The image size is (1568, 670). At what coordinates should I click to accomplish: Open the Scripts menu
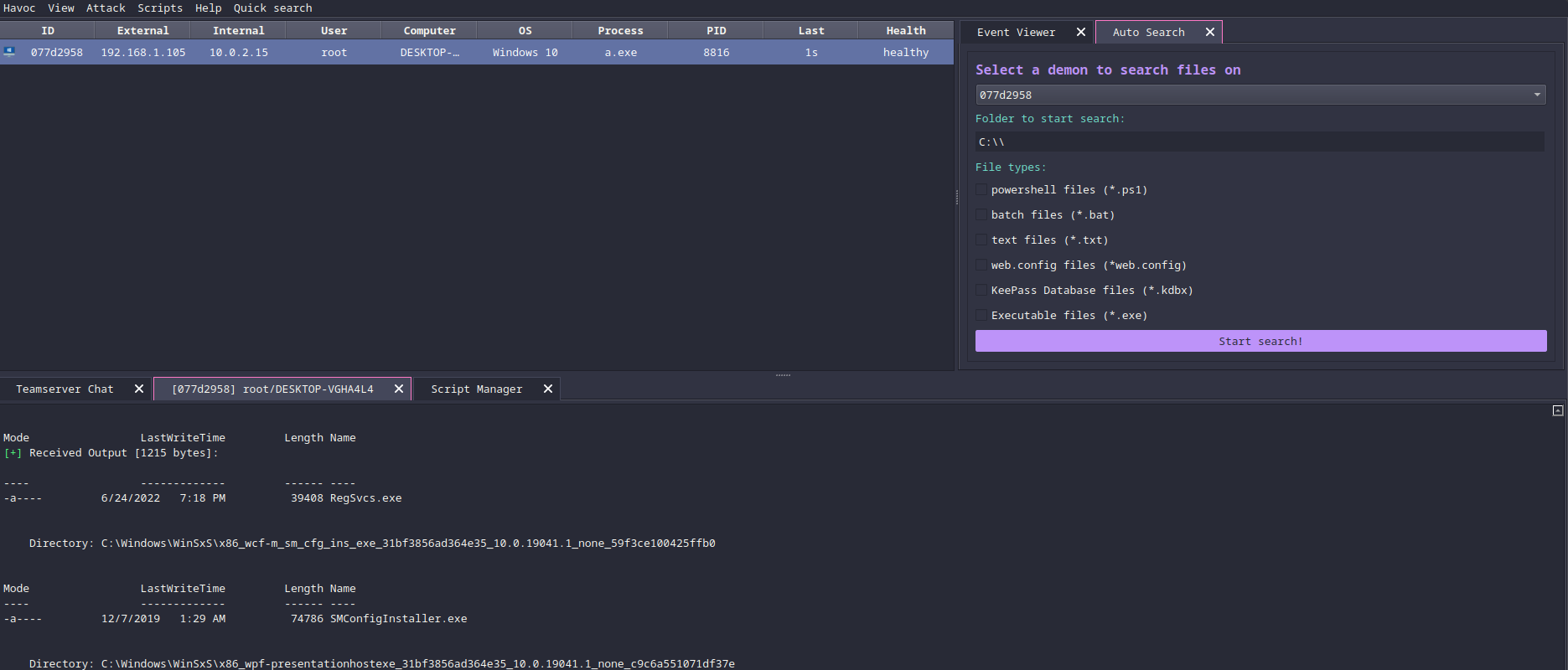coord(160,8)
